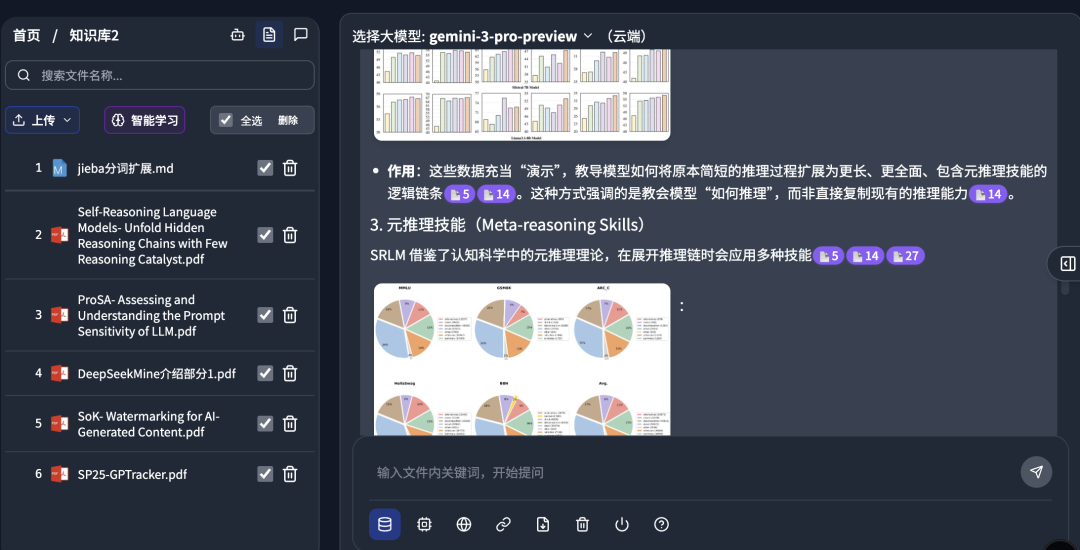Select file name jieba分词扩展.md

[x=125, y=169]
